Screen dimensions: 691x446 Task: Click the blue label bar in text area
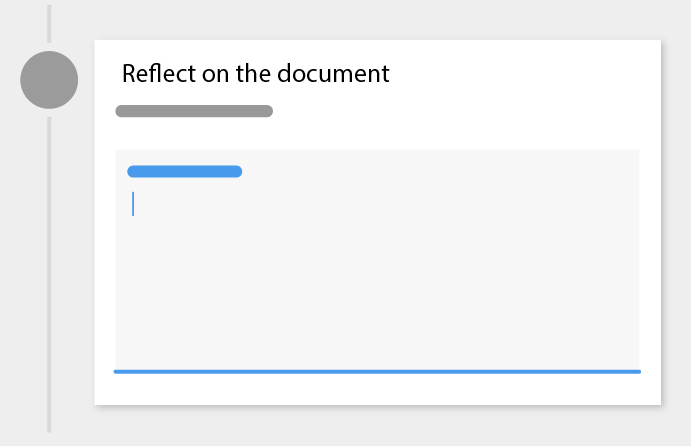[184, 171]
